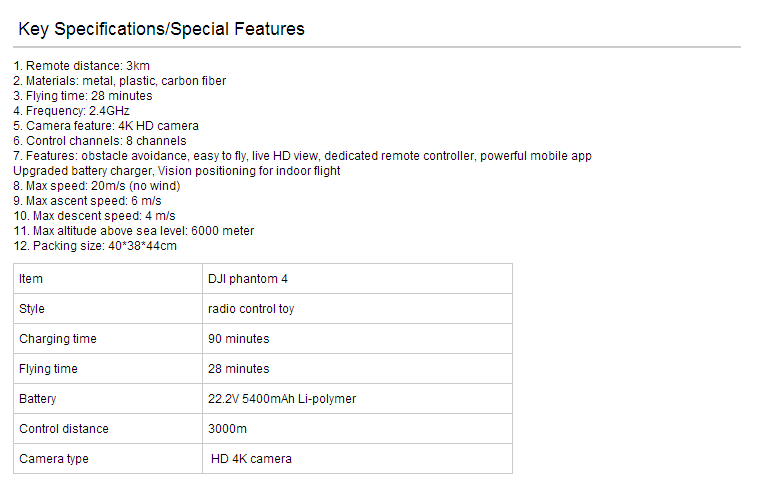Click the Frequency: 2.4GHz specification
This screenshot has width=765, height=481.
[71, 111]
